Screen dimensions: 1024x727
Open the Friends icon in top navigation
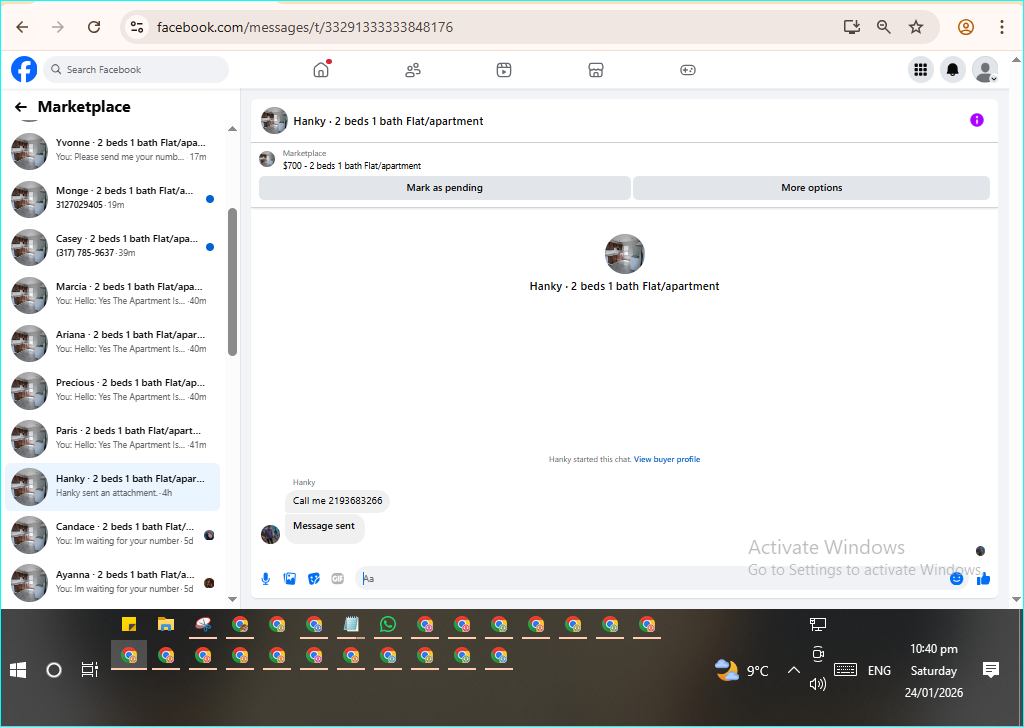(x=413, y=70)
